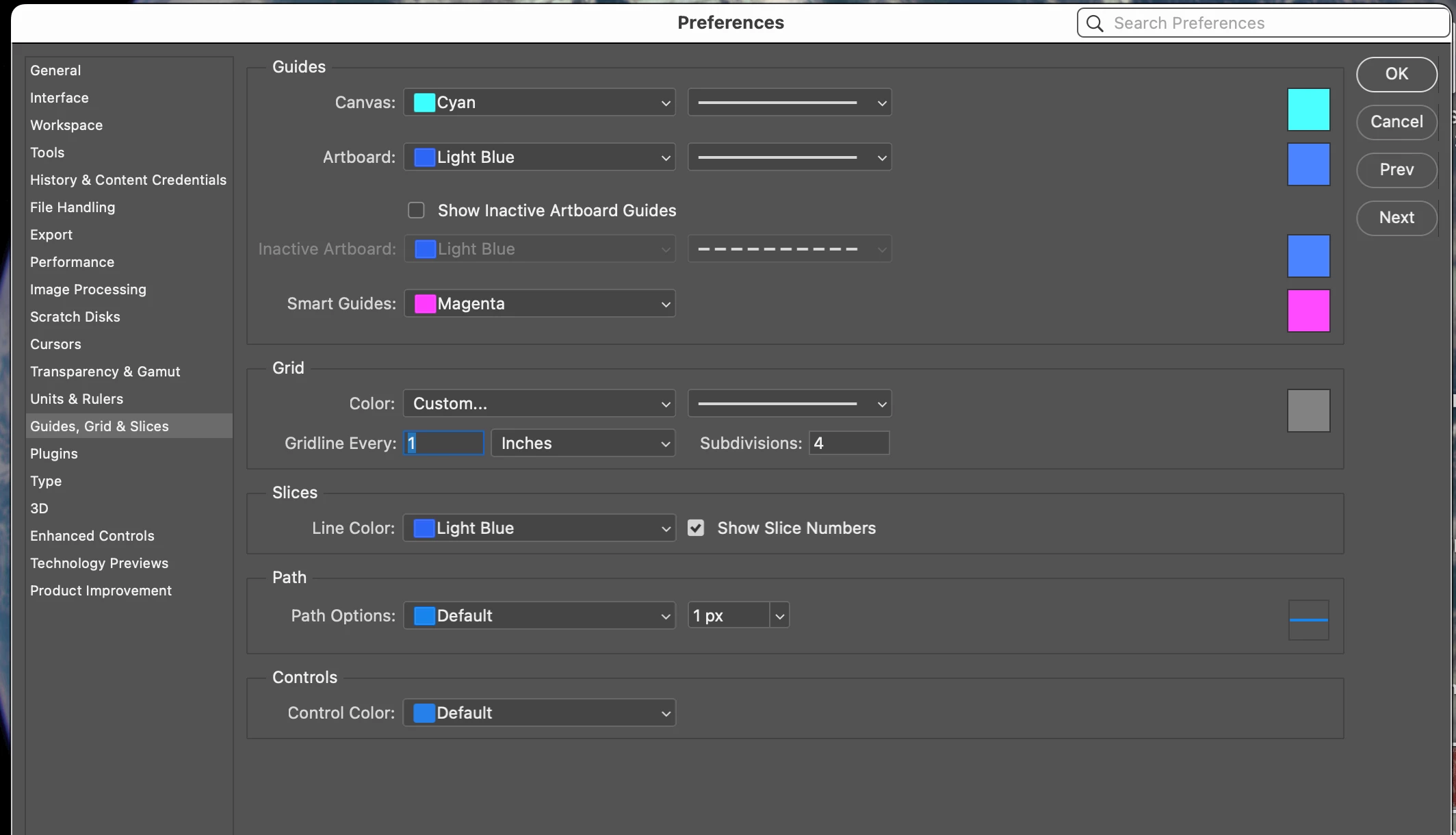Viewport: 1456px width, 835px height.
Task: Click the Subdivisions input field
Action: [x=848, y=444]
